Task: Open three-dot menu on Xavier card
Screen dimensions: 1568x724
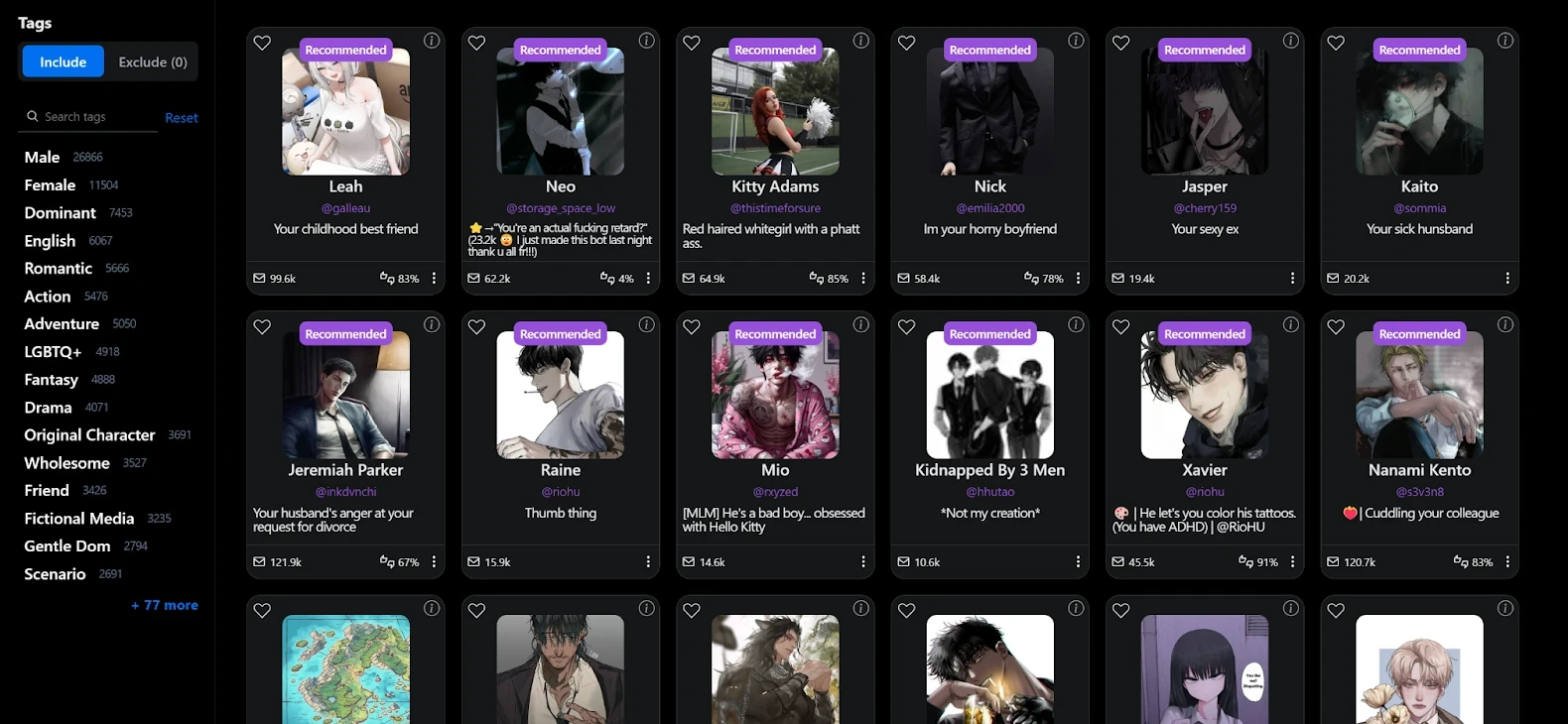Action: point(1292,562)
